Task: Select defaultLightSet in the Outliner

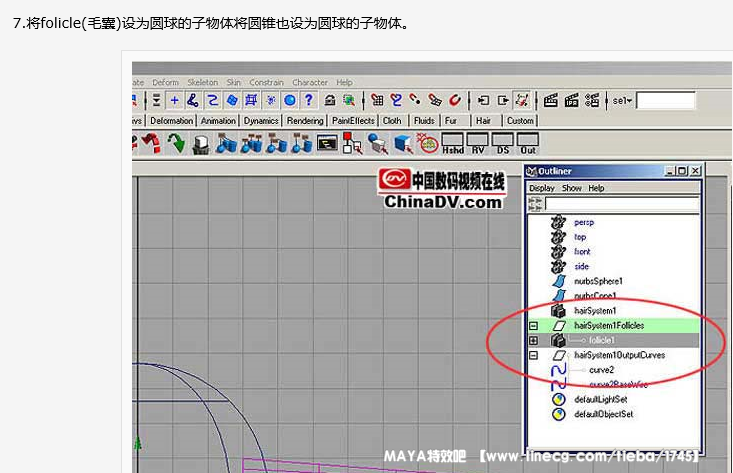Action: pyautogui.click(x=600, y=399)
